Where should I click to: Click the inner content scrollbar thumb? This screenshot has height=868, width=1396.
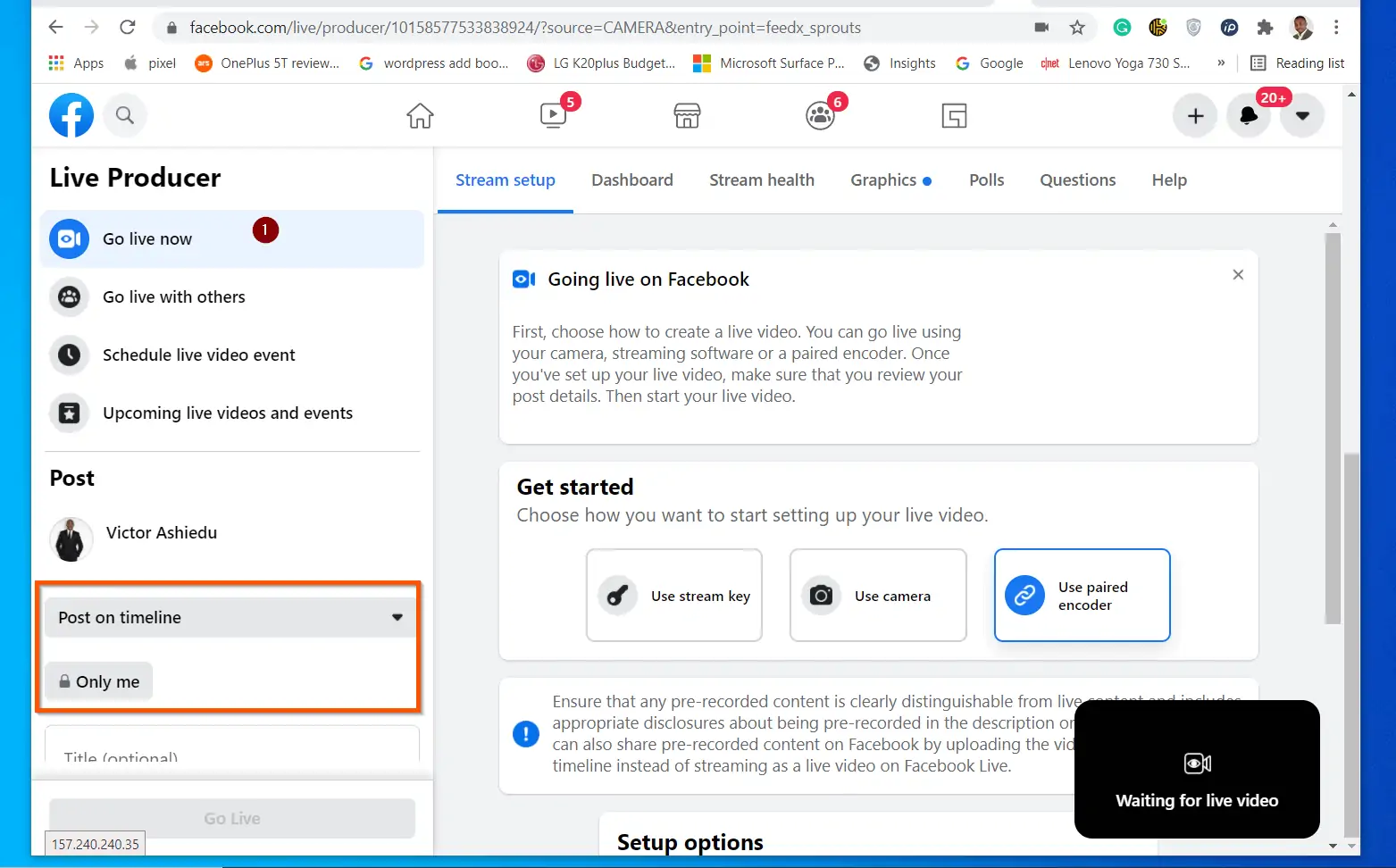(1333, 429)
